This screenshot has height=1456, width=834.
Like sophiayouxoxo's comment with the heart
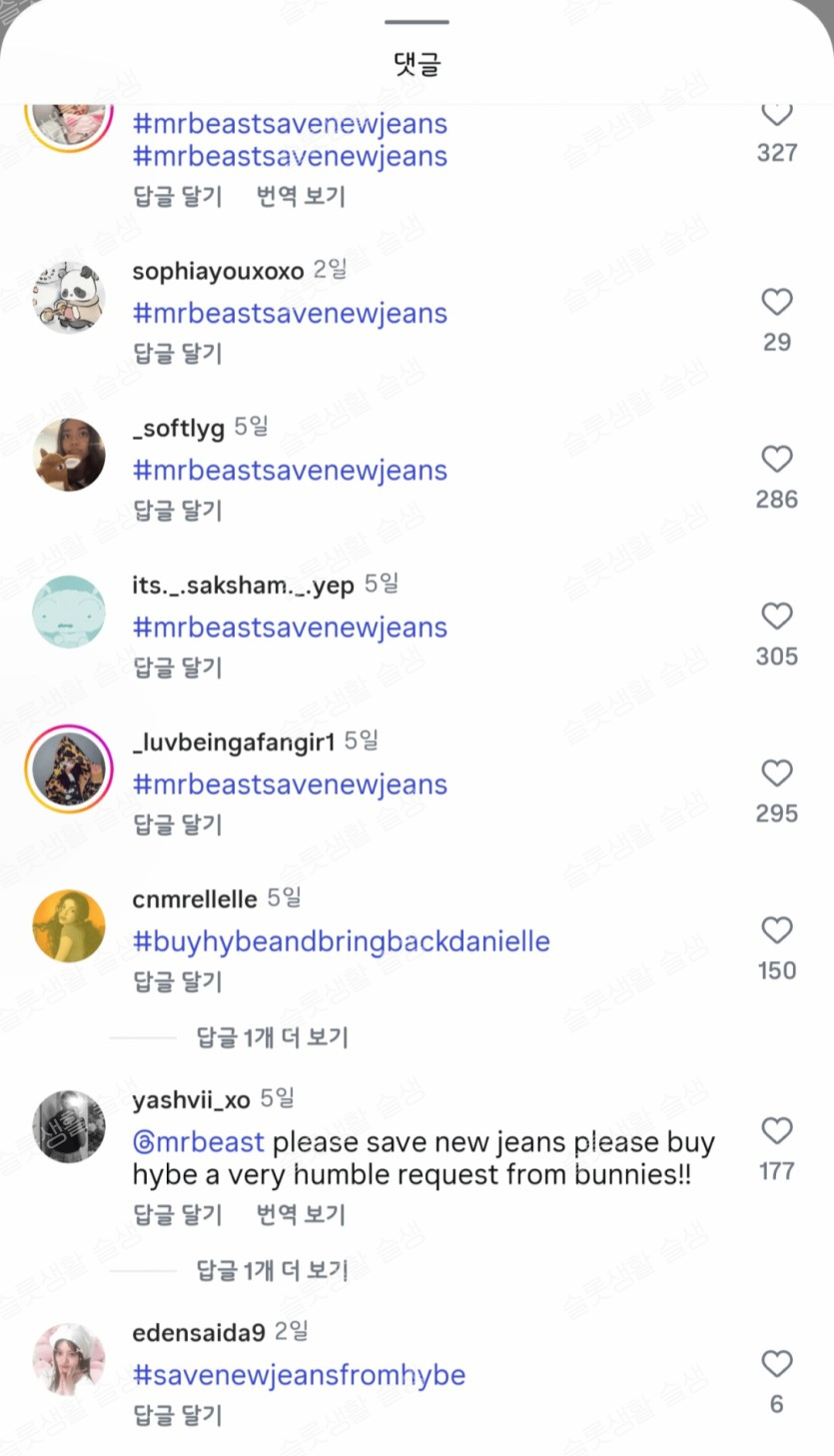tap(776, 302)
